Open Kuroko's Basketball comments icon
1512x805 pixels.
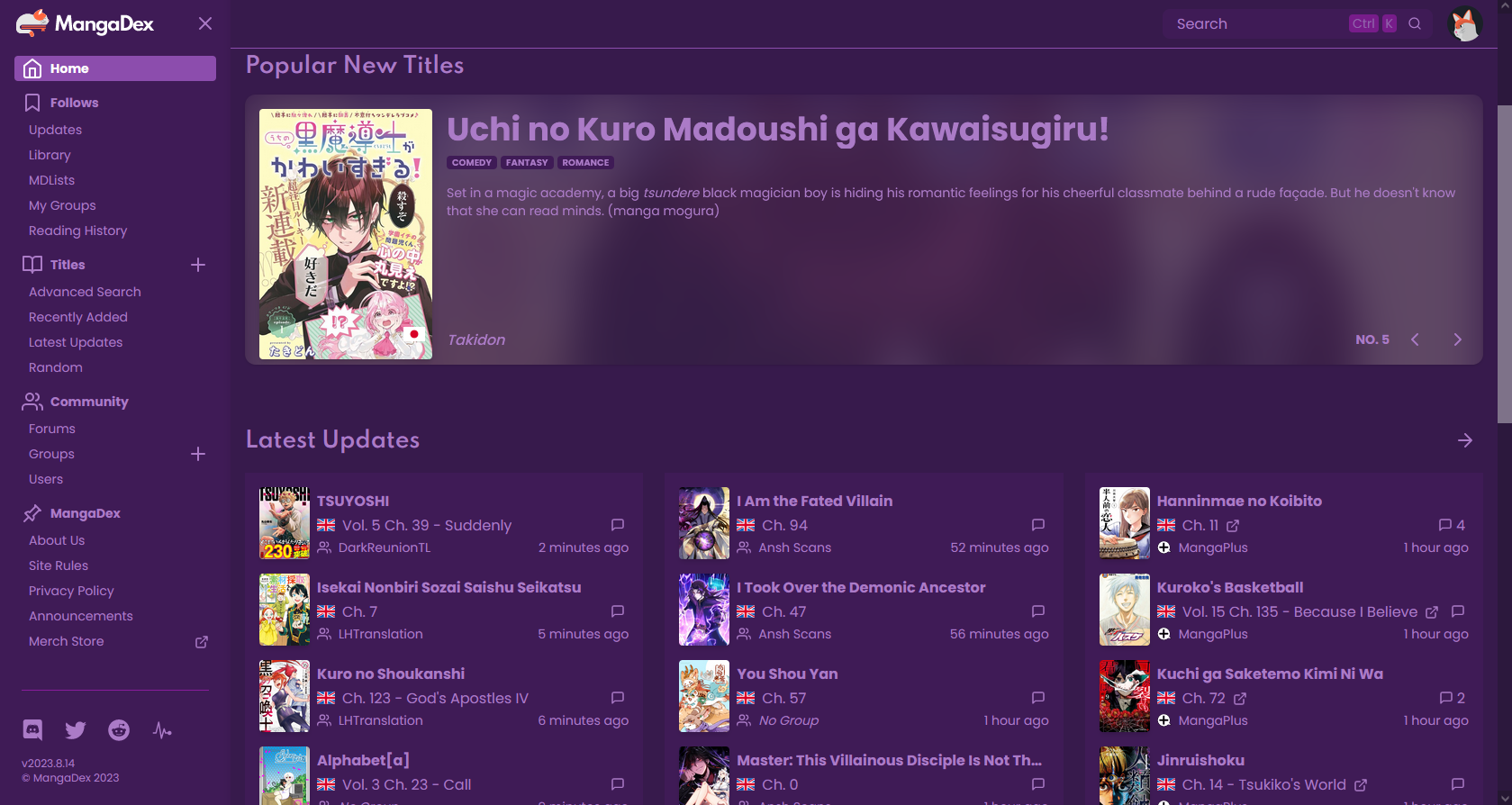[1458, 611]
